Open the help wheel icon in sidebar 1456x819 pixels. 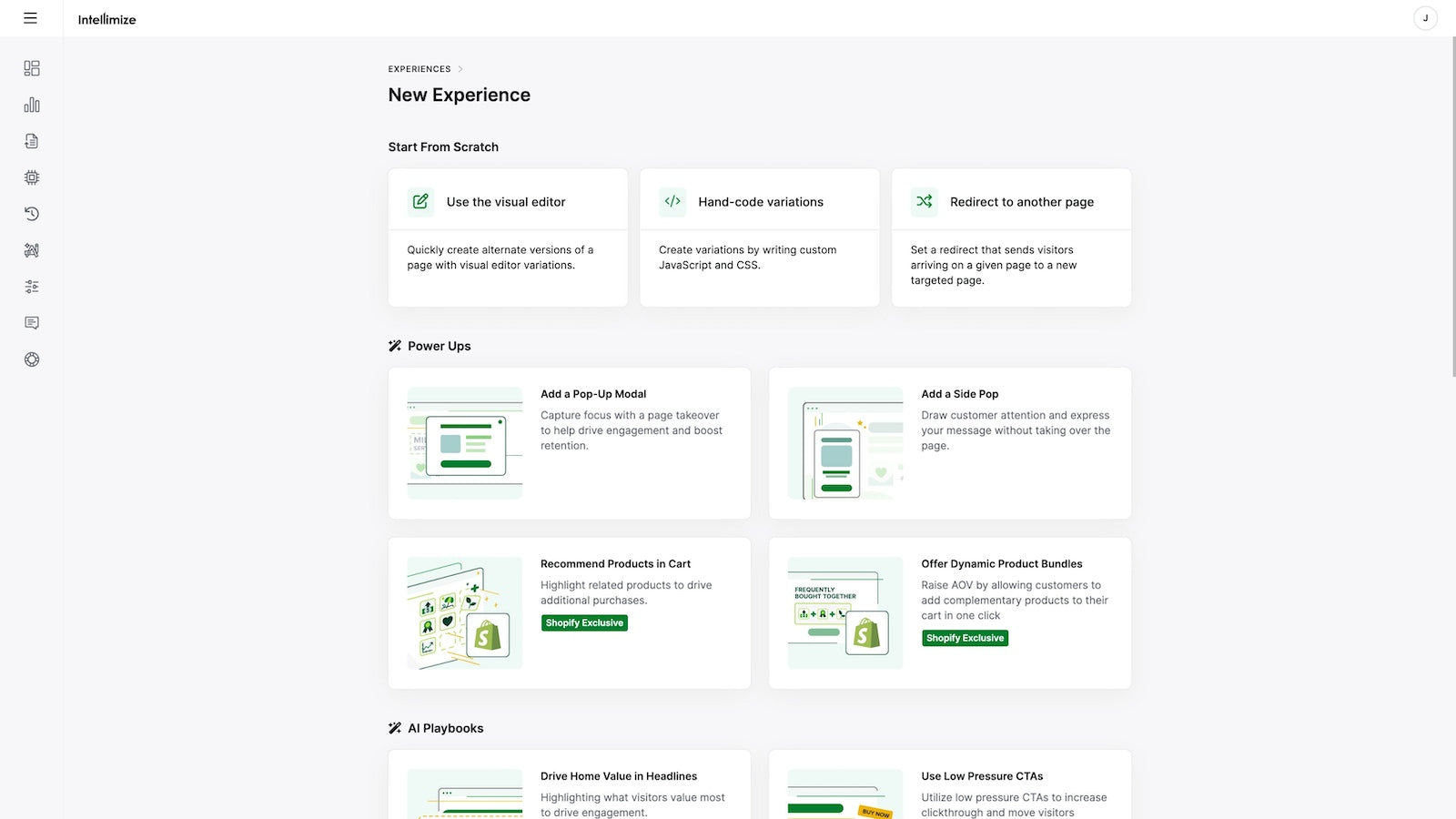(31, 359)
